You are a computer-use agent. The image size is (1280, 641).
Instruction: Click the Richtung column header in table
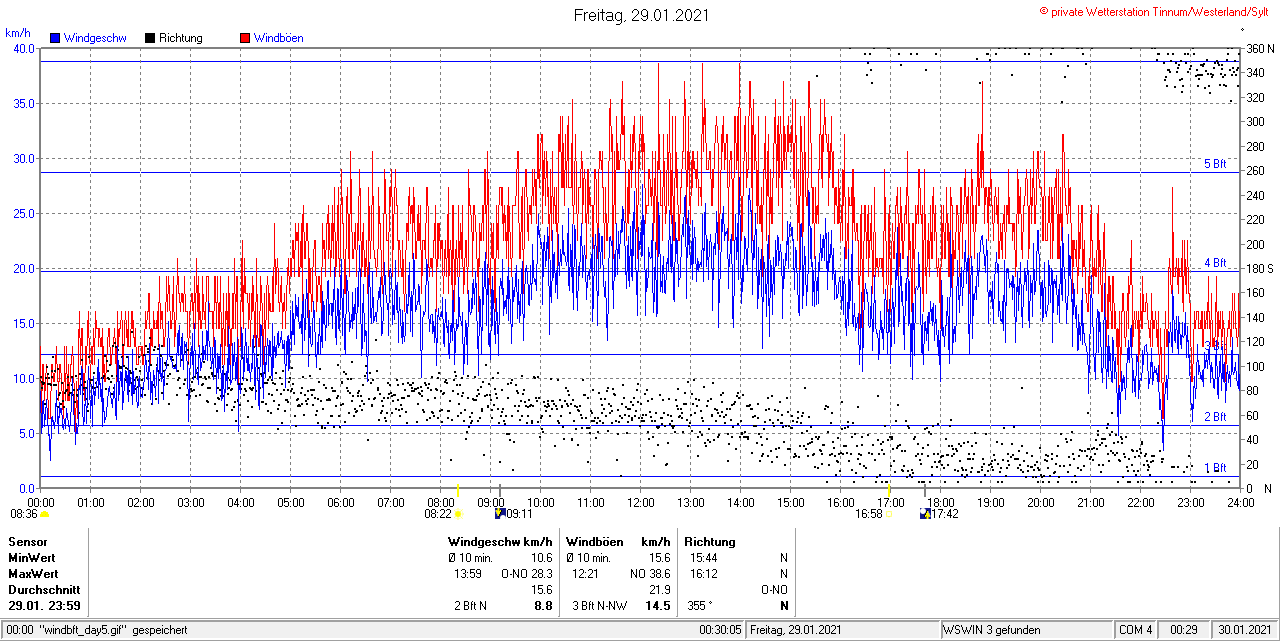[710, 542]
